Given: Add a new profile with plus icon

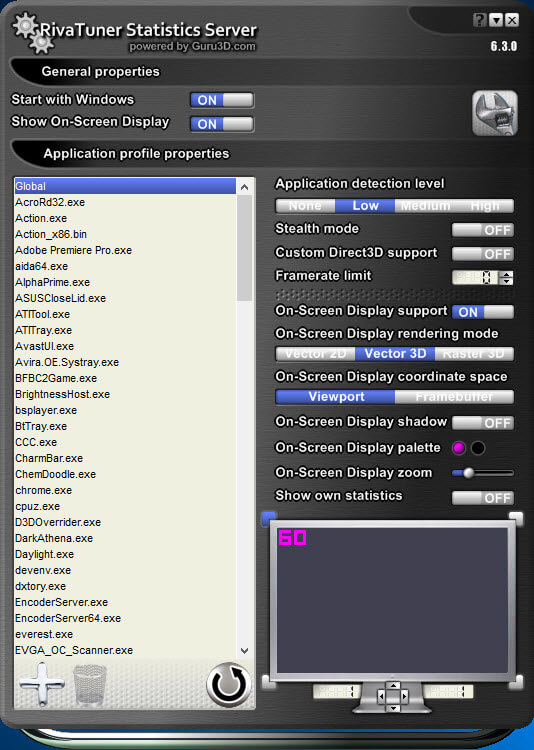Looking at the screenshot, I should [42, 684].
